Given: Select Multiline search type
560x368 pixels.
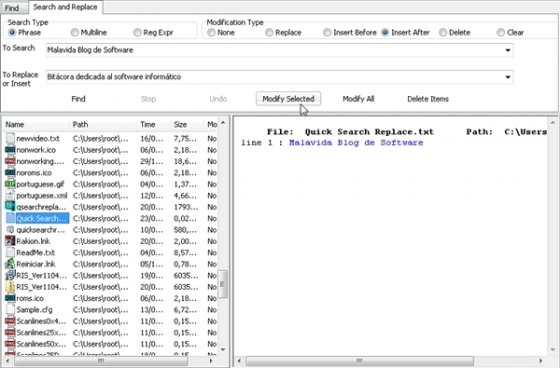Looking at the screenshot, I should pyautogui.click(x=75, y=33).
